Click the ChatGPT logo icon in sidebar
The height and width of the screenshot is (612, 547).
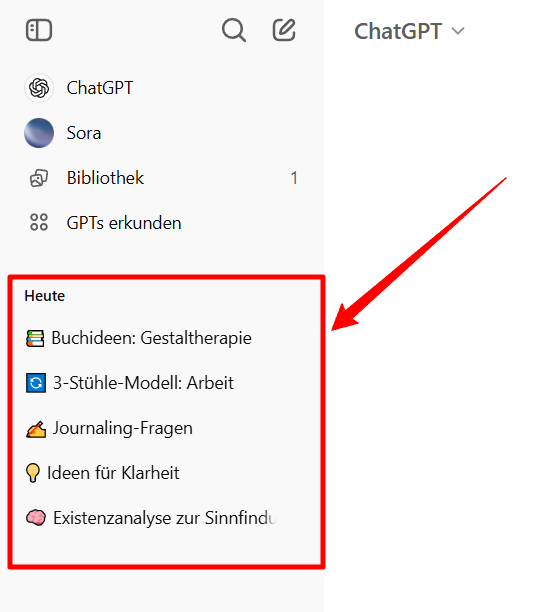coord(39,88)
